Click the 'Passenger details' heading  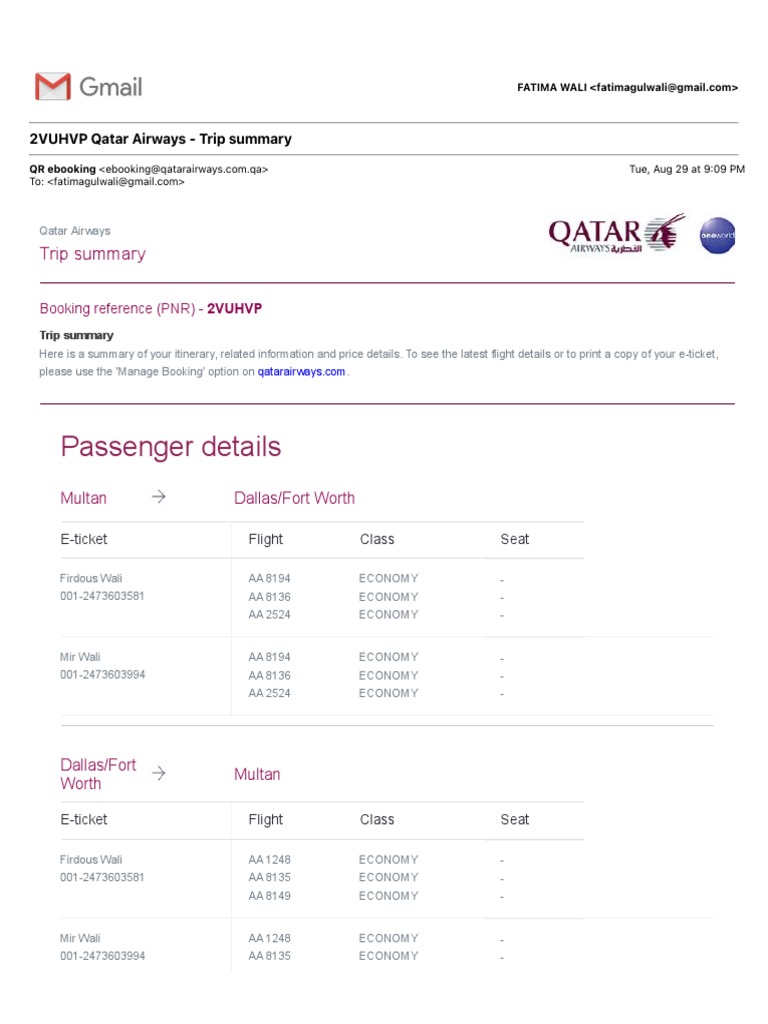(171, 446)
